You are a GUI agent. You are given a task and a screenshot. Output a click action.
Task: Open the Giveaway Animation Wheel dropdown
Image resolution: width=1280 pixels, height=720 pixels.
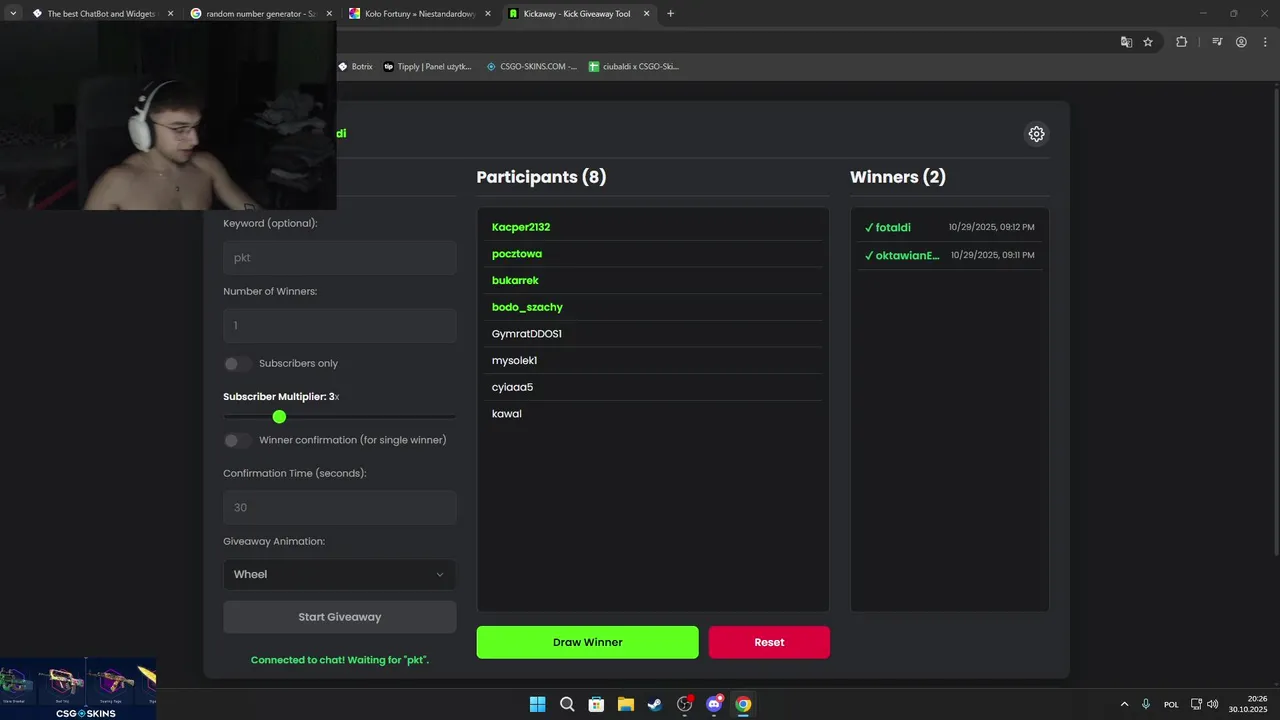tap(340, 574)
